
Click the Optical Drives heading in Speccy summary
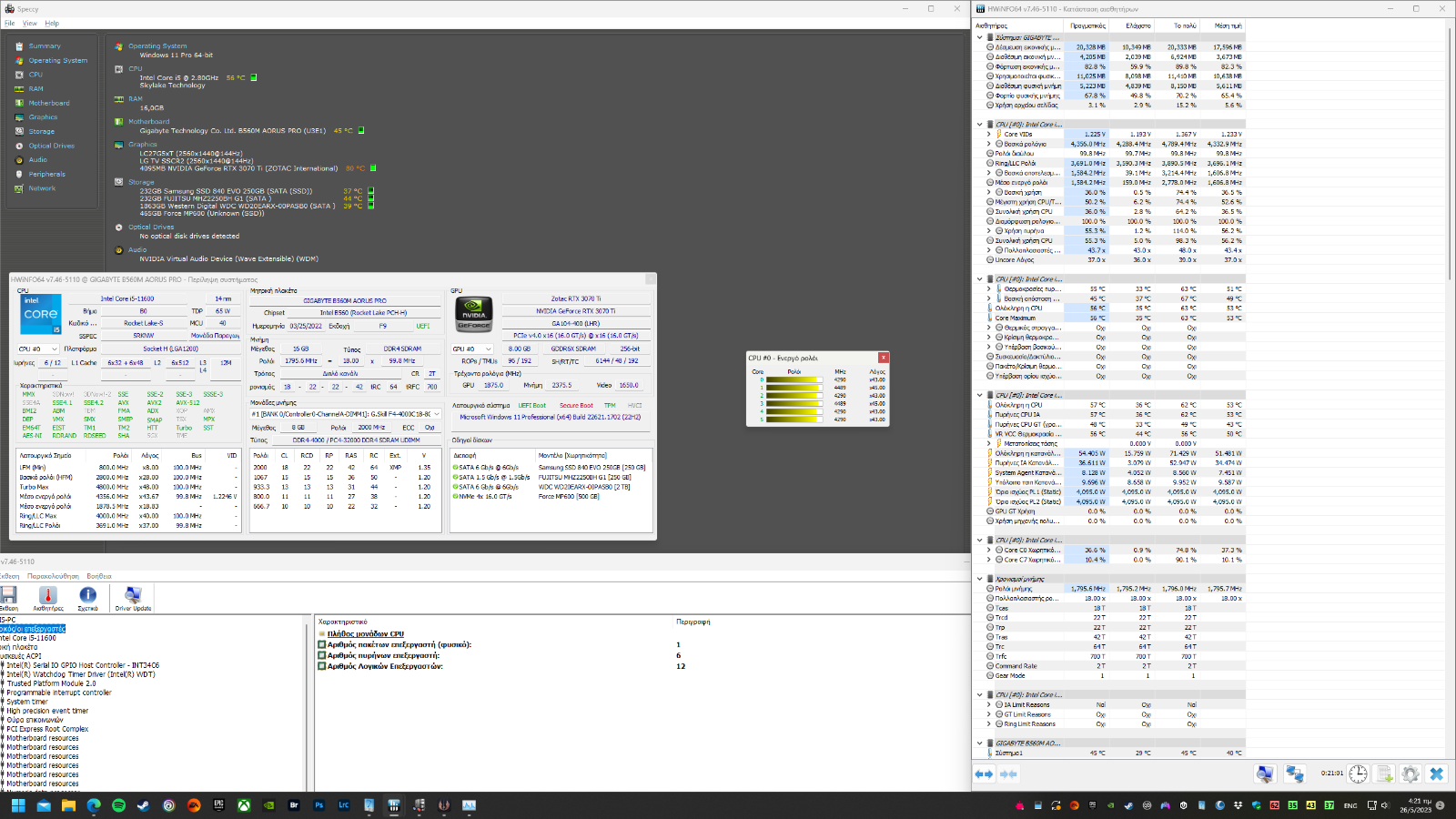point(151,227)
